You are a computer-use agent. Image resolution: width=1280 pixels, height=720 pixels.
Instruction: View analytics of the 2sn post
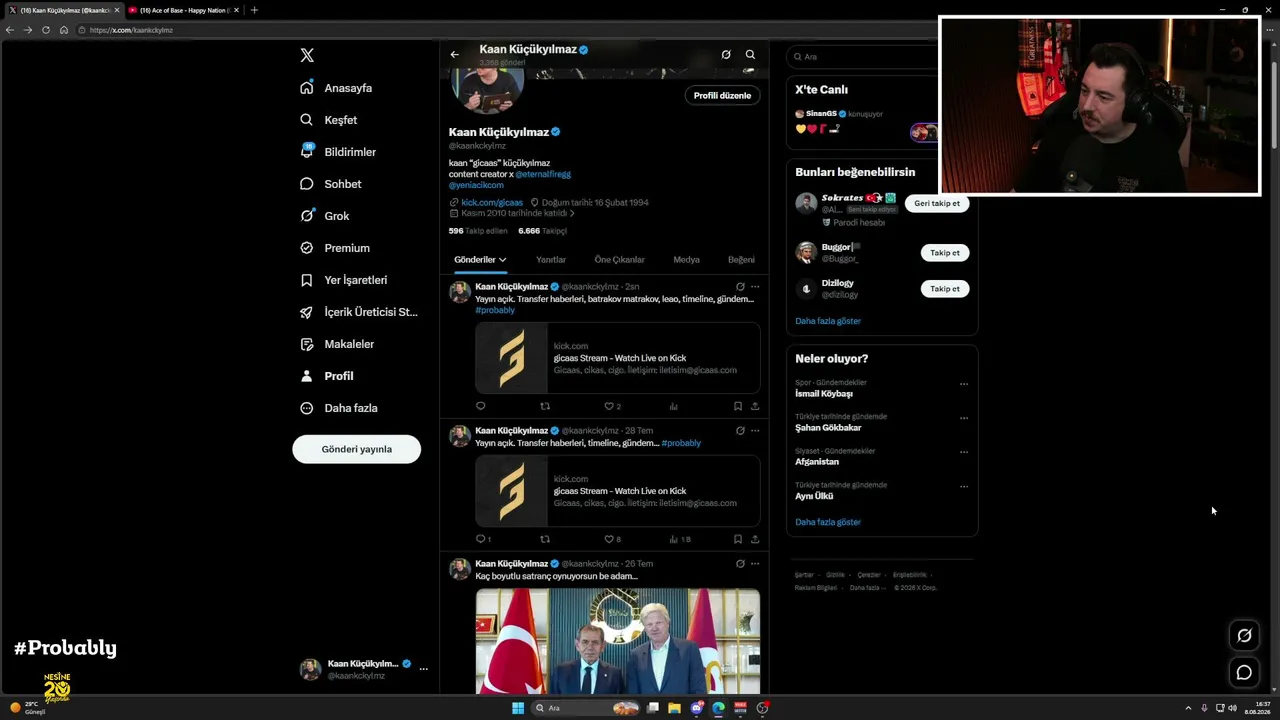coord(674,406)
